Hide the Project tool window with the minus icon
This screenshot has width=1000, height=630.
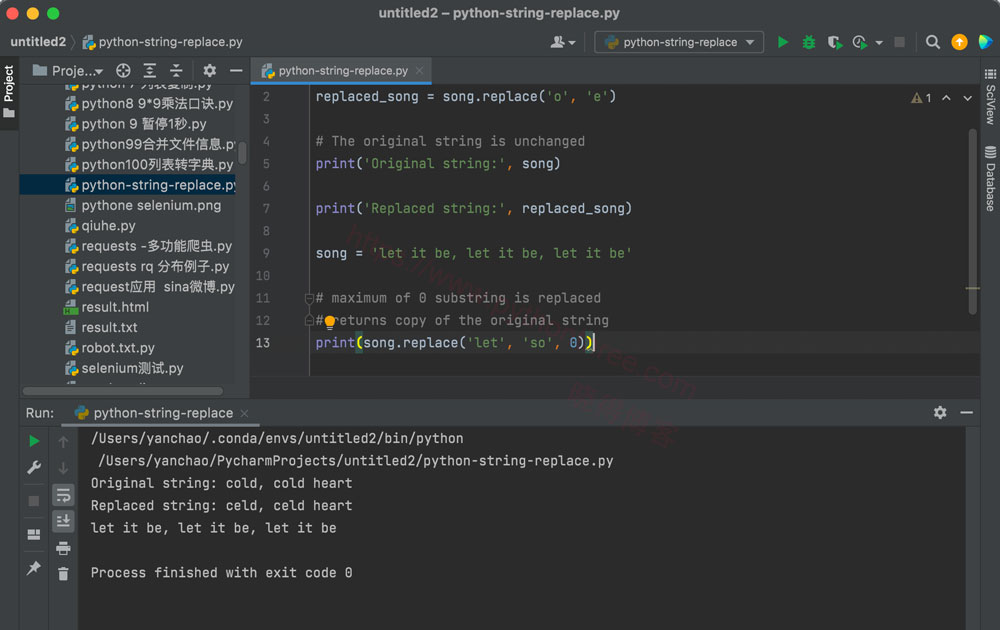pos(236,71)
